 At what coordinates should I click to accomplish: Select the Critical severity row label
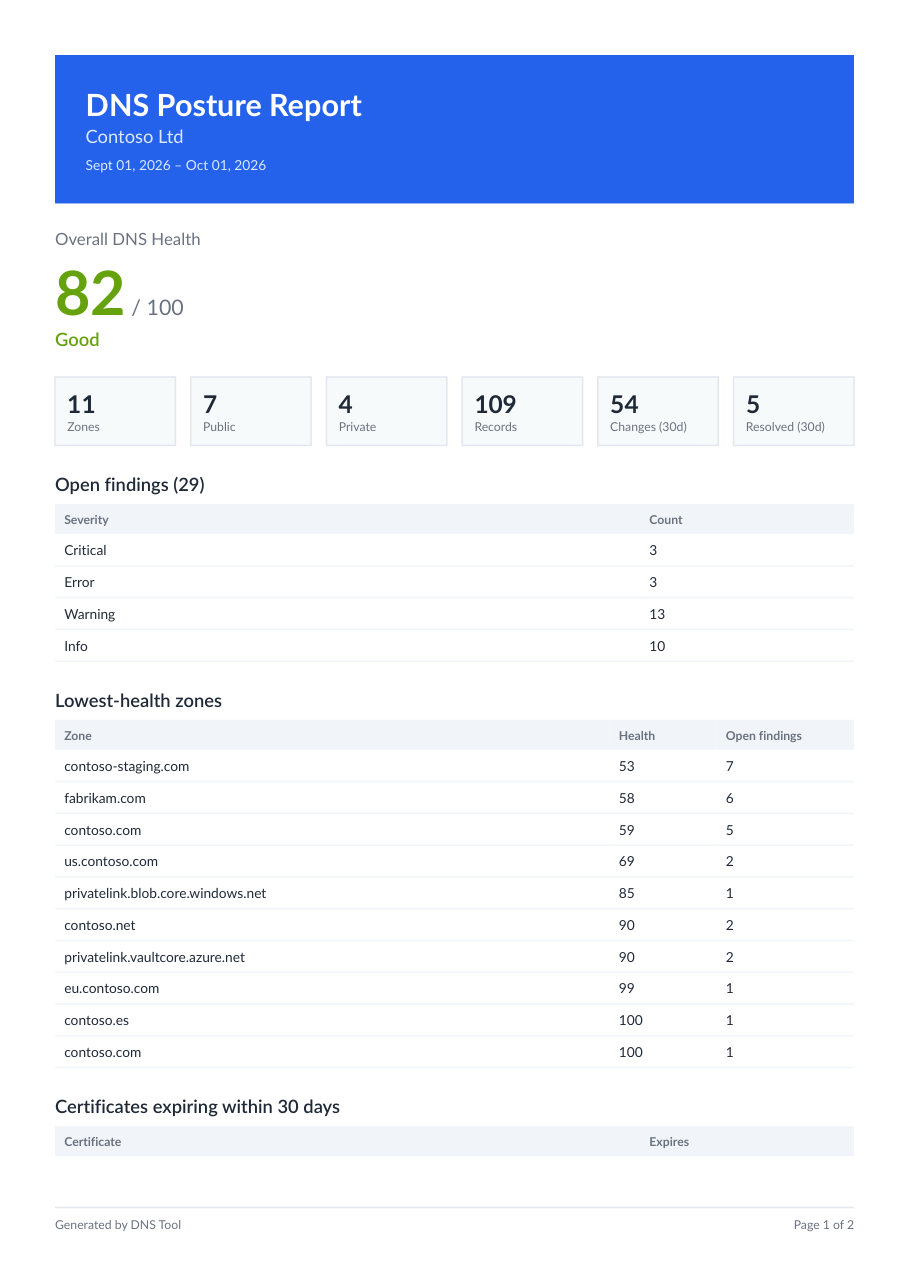(x=85, y=550)
